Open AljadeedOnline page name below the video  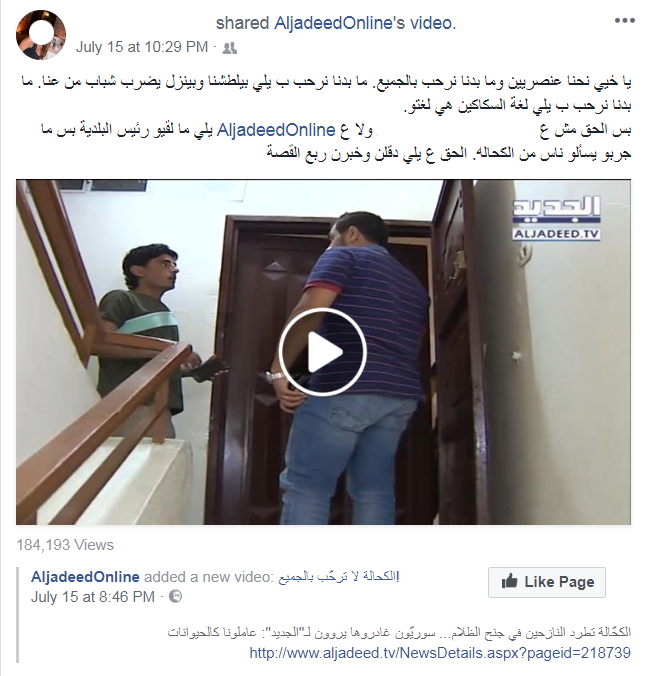point(85,577)
